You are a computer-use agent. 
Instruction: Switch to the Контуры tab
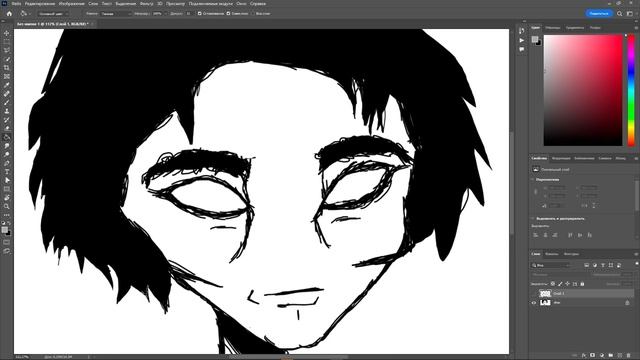(x=571, y=254)
